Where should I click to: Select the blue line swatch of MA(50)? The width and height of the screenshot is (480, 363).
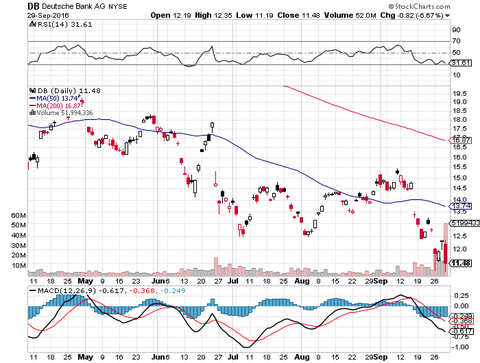pos(33,98)
